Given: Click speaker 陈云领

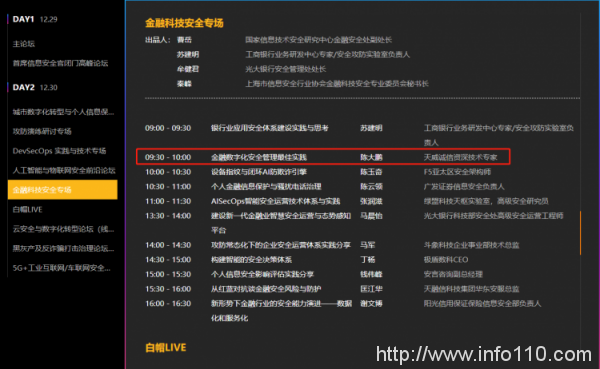Looking at the screenshot, I should (371, 186).
